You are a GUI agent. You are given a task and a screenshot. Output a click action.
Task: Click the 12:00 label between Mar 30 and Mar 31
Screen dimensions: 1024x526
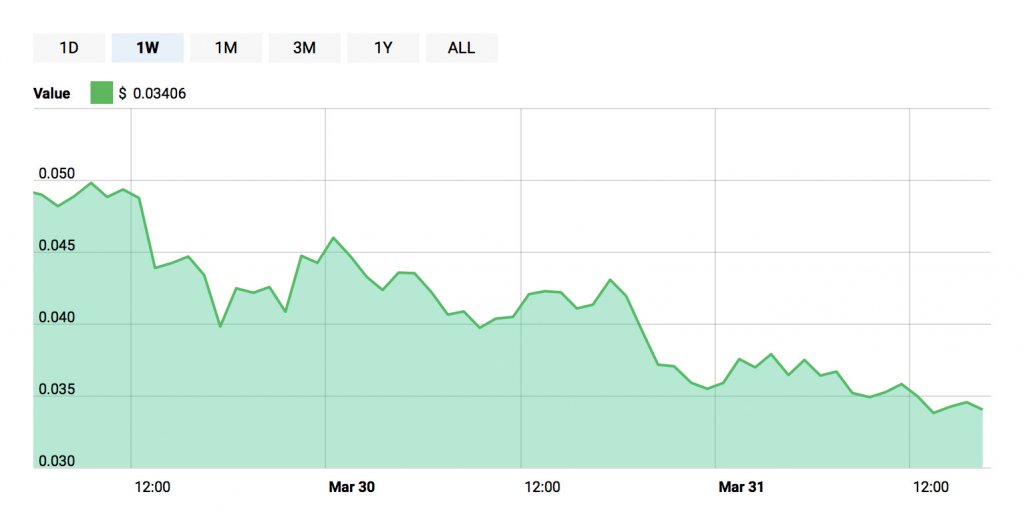[x=542, y=487]
